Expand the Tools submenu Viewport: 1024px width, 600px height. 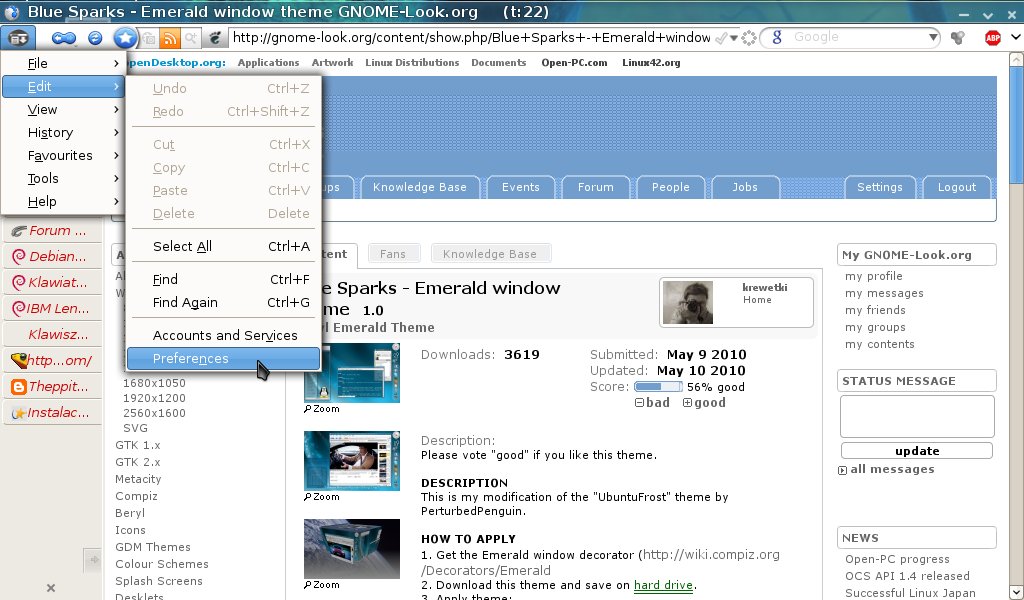tap(63, 178)
